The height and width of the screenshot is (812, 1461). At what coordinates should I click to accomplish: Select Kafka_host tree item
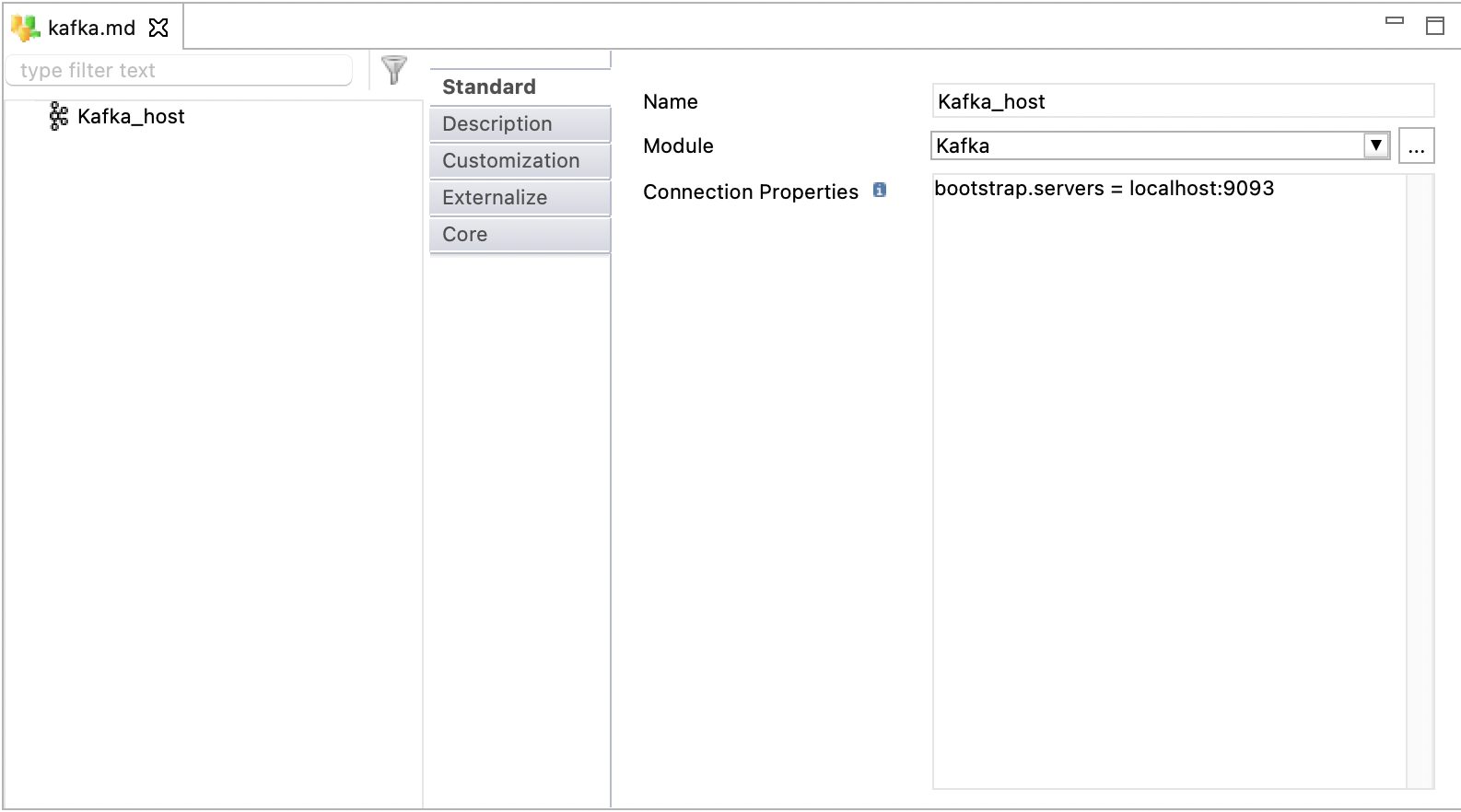[x=131, y=116]
